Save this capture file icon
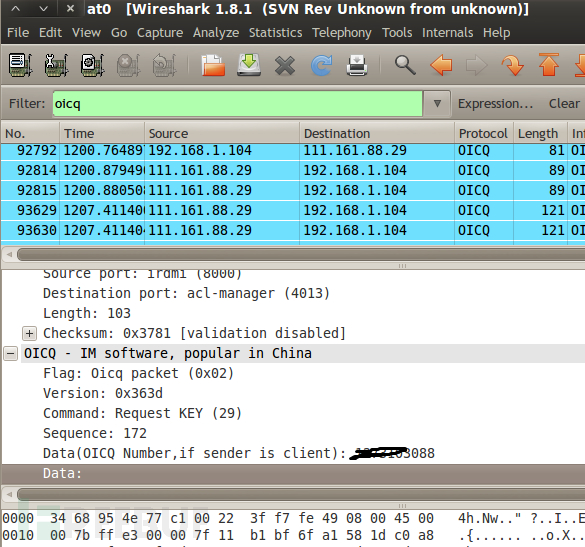 click(249, 65)
